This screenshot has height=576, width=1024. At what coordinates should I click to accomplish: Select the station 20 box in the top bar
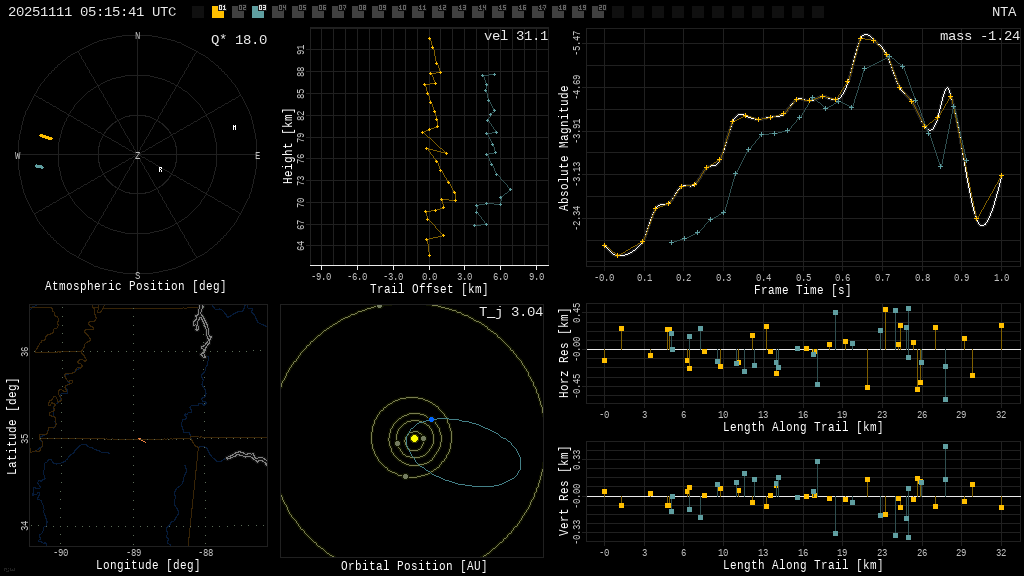(598, 12)
